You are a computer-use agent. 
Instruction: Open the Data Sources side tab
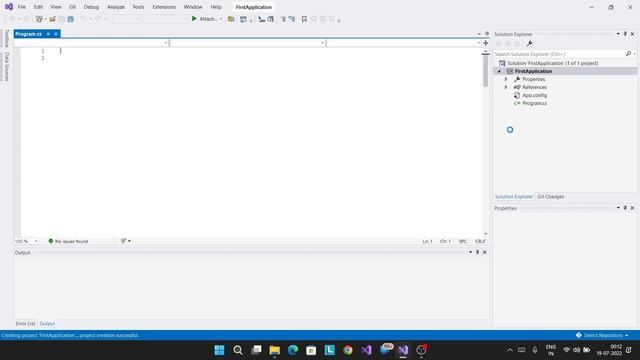click(7, 66)
